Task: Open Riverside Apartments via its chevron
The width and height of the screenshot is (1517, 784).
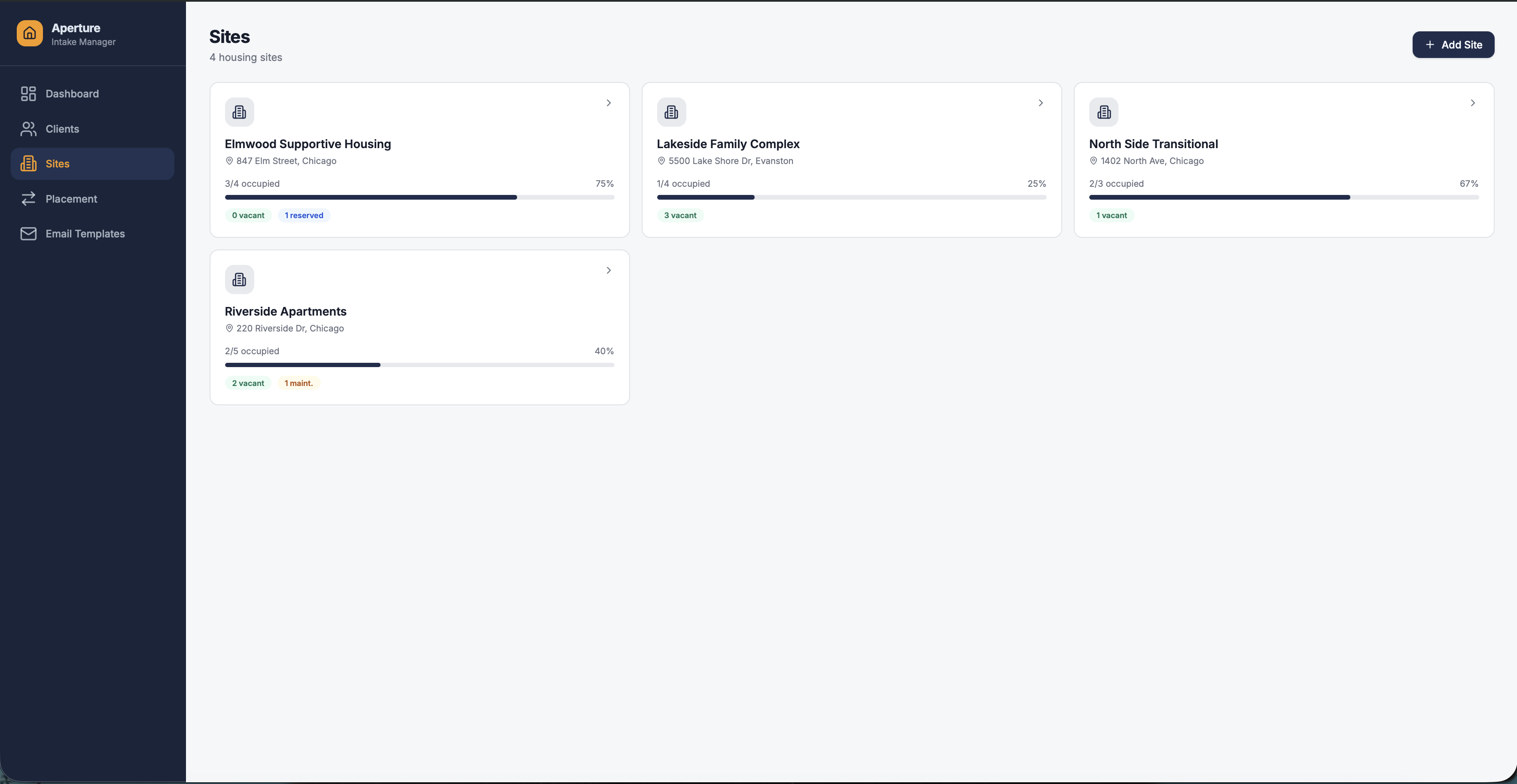Action: [609, 270]
